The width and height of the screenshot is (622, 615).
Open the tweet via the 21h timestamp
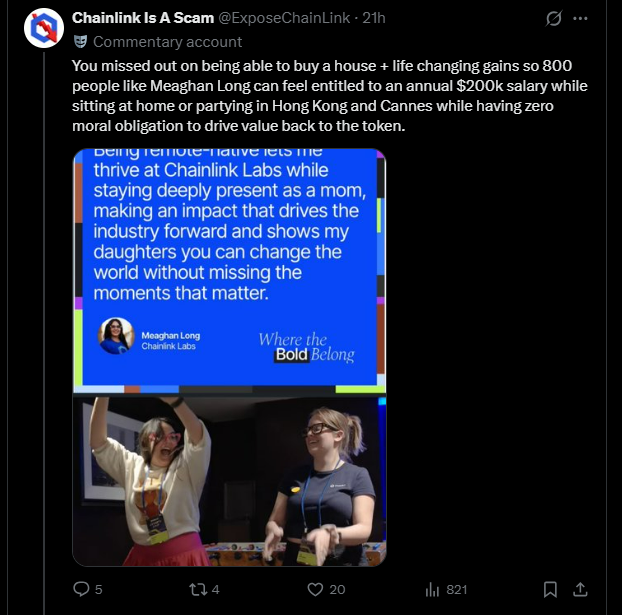374,18
